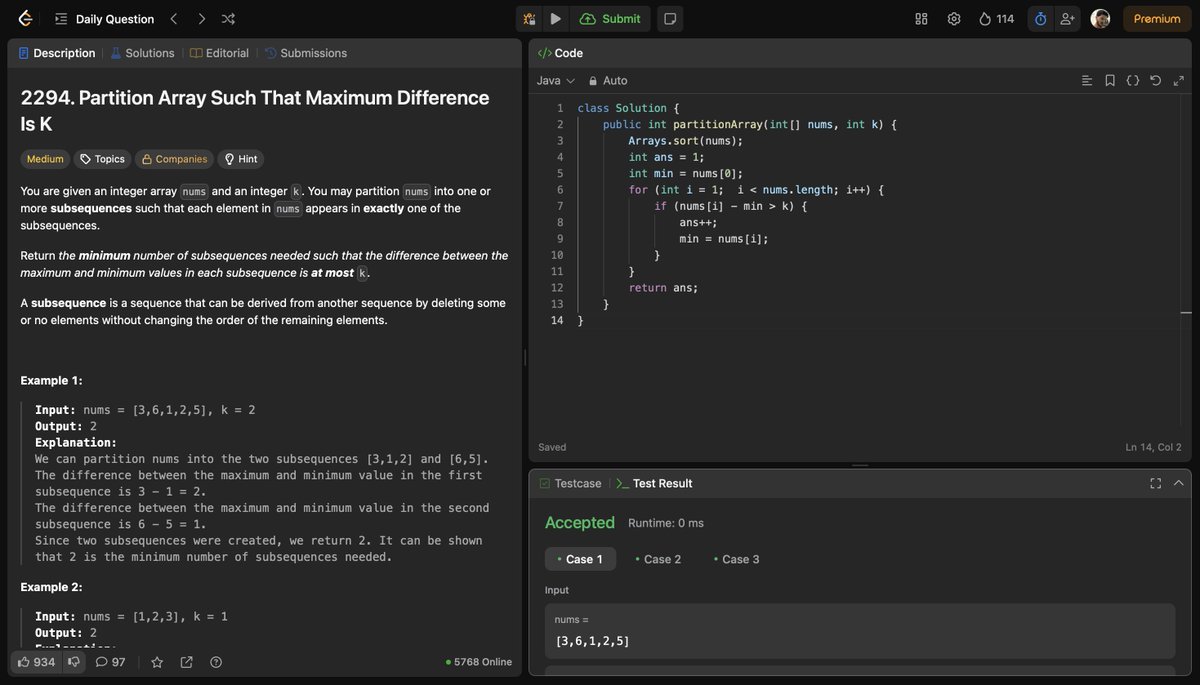Click code line 12 return ans
Viewport: 1200px width, 685px height.
[663, 288]
